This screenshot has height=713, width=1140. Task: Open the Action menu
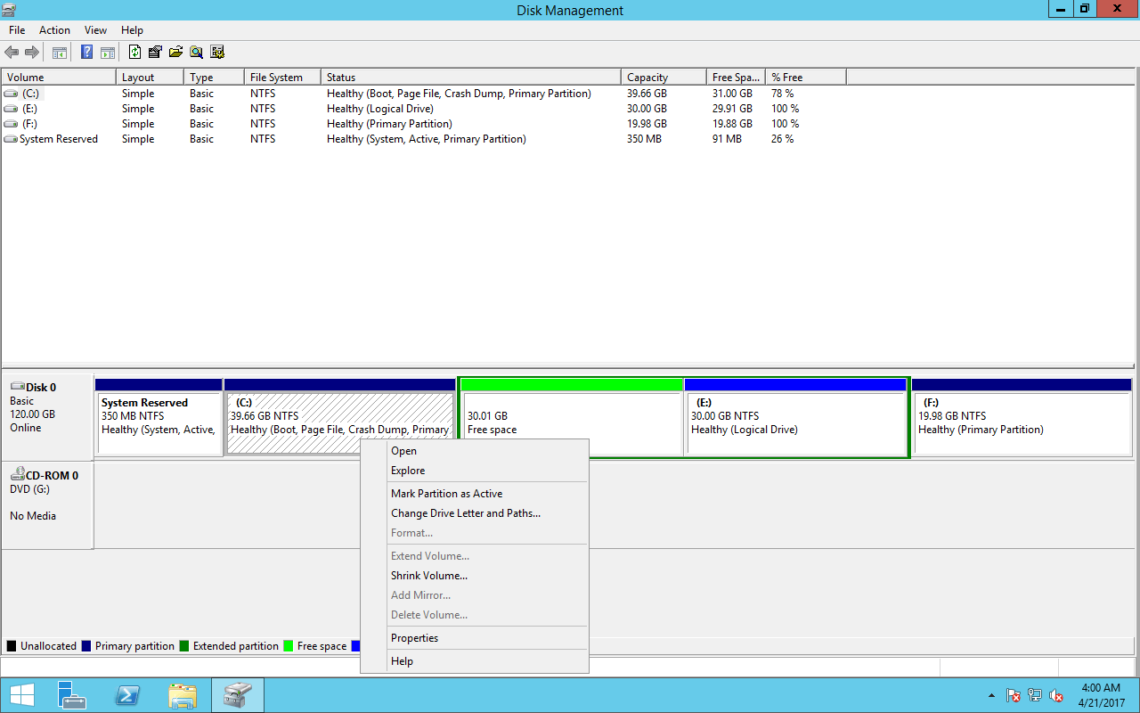tap(54, 30)
